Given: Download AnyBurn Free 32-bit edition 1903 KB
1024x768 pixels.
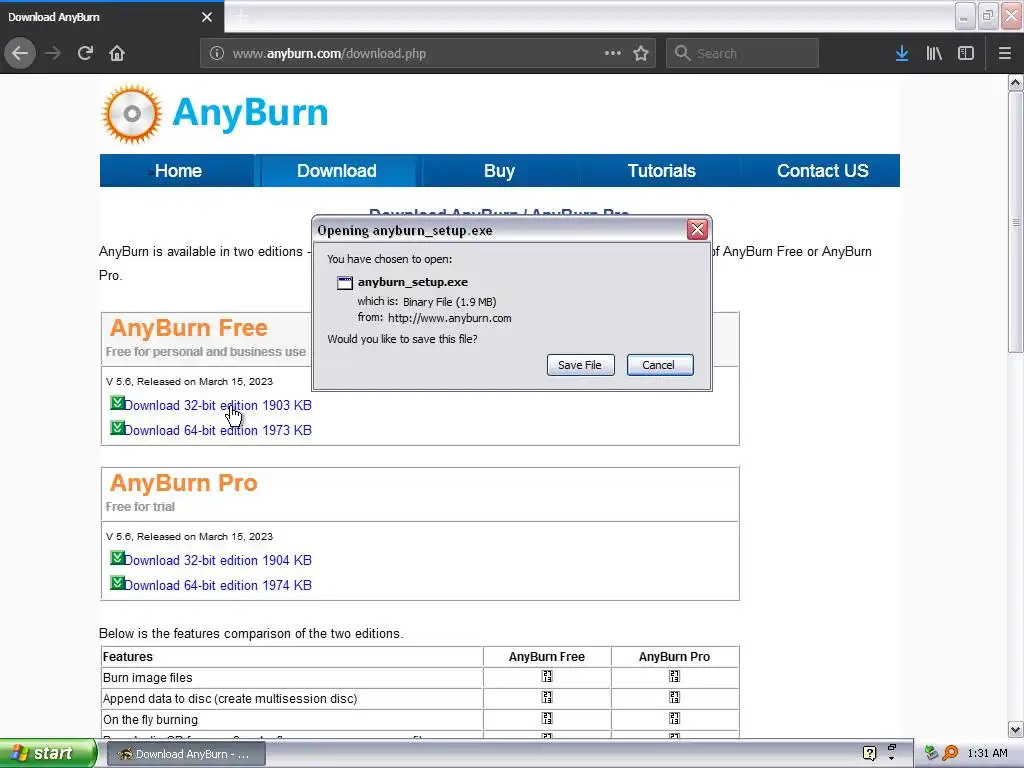Looking at the screenshot, I should (x=217, y=406).
